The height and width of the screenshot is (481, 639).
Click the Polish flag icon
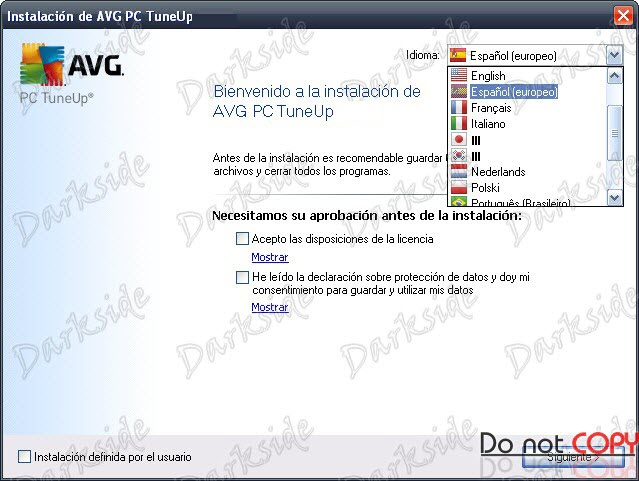(458, 187)
